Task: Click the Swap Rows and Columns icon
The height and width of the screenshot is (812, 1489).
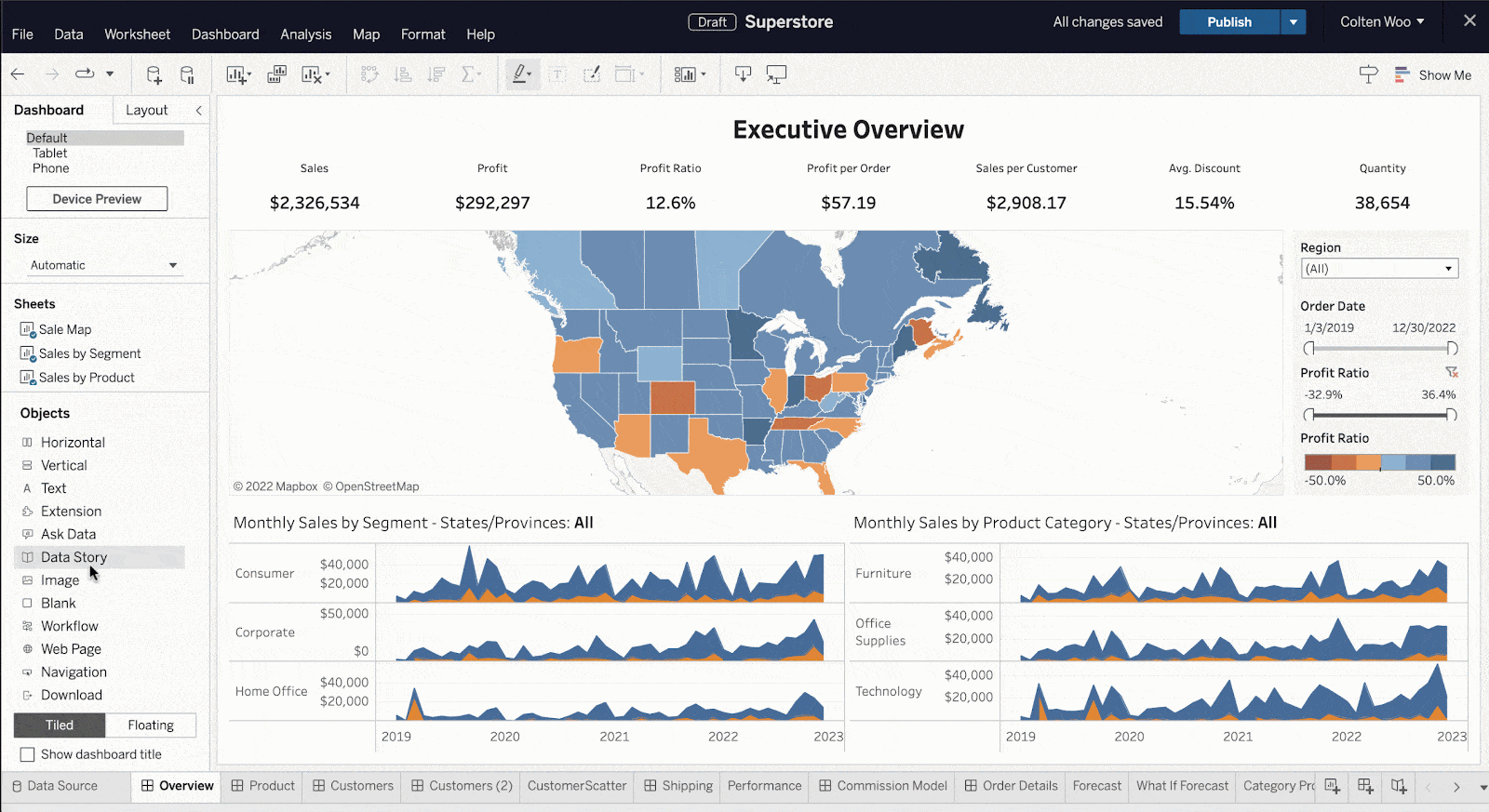Action: (369, 74)
